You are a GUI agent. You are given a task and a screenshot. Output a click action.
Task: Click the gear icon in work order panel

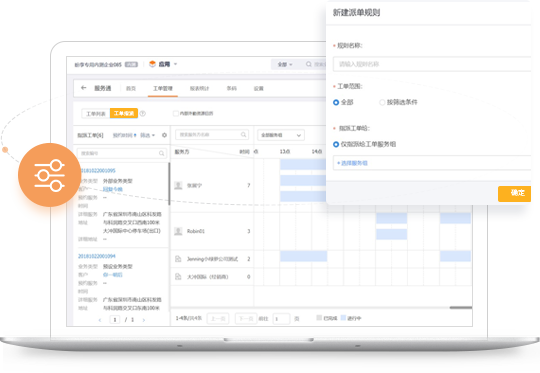click(164, 135)
